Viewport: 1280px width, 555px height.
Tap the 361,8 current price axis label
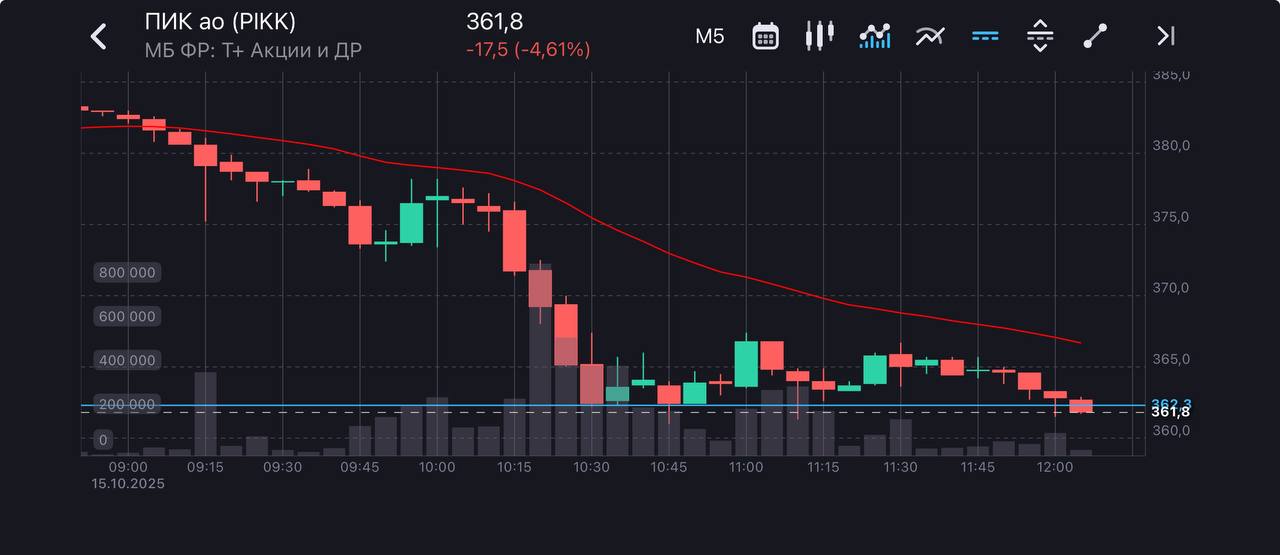[x=1170, y=412]
